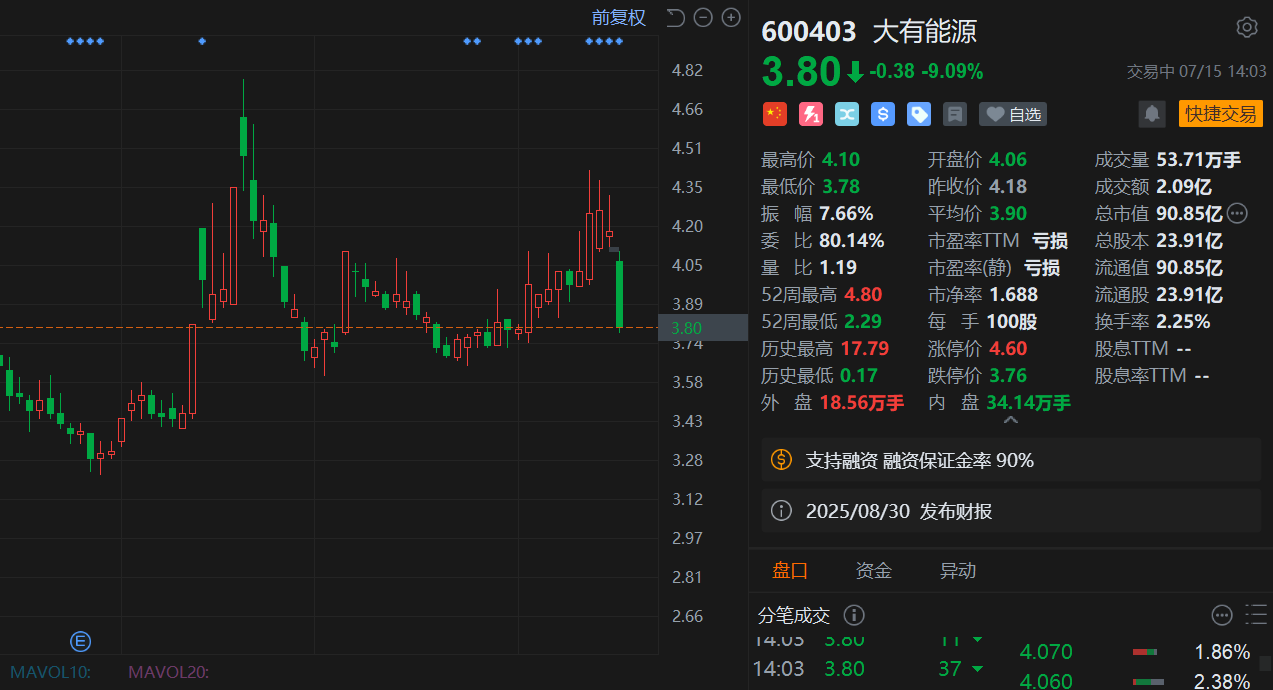
Task: Click the MAVOL10 indicator label
Action: coord(51,672)
